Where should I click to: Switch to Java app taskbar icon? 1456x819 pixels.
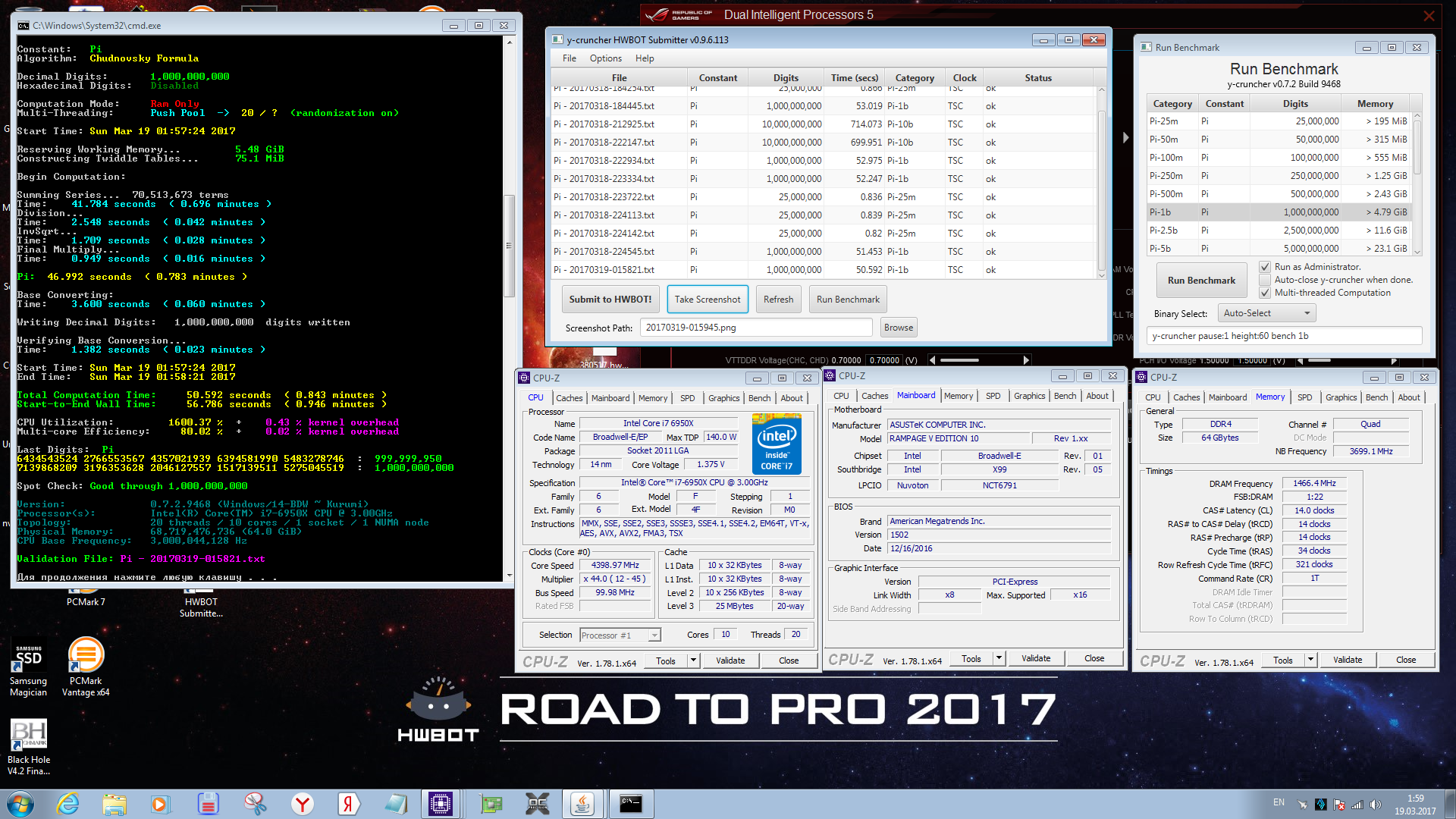582,804
